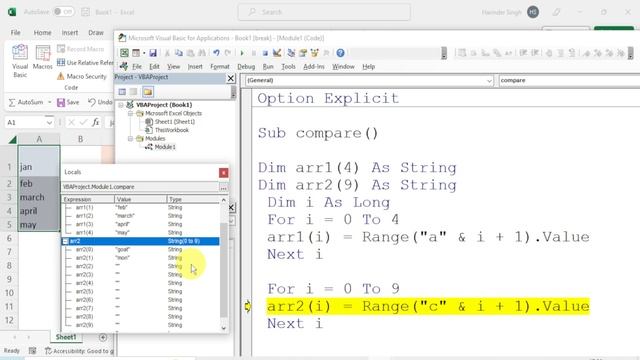Close the Locals window with red X
The height and width of the screenshot is (360, 640).
tap(224, 173)
